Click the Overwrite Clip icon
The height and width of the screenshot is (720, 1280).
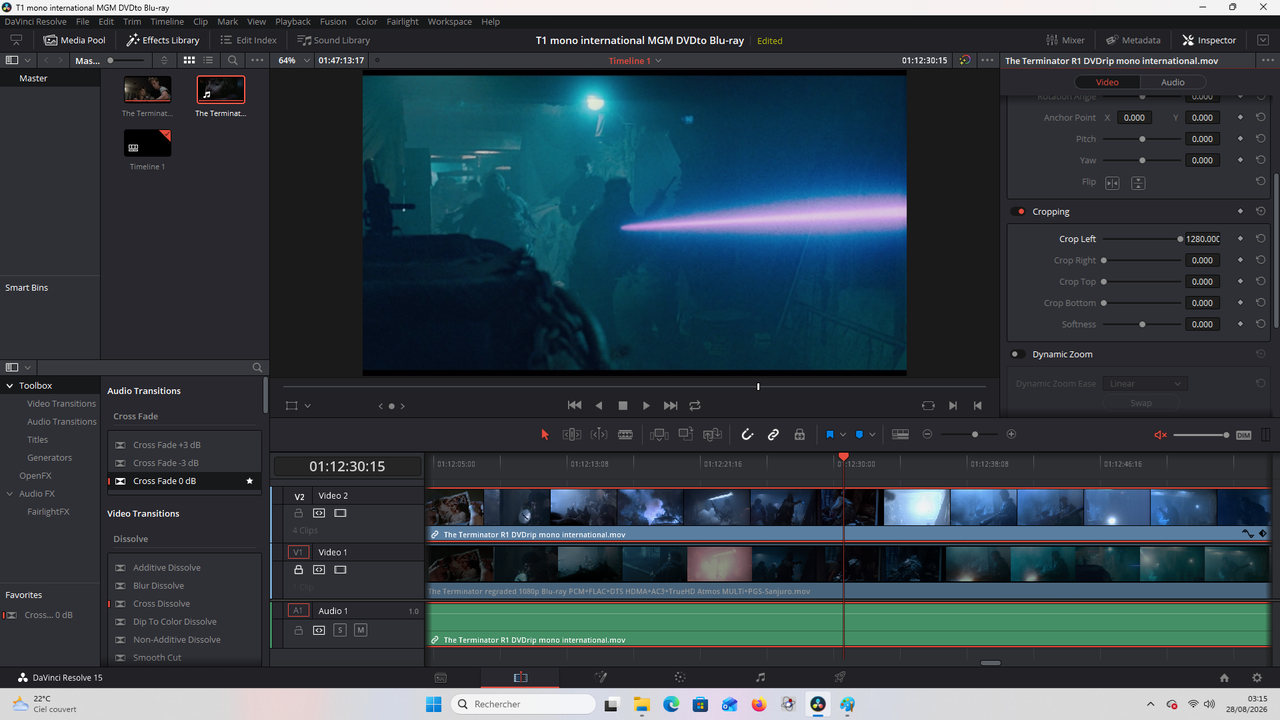pos(686,434)
